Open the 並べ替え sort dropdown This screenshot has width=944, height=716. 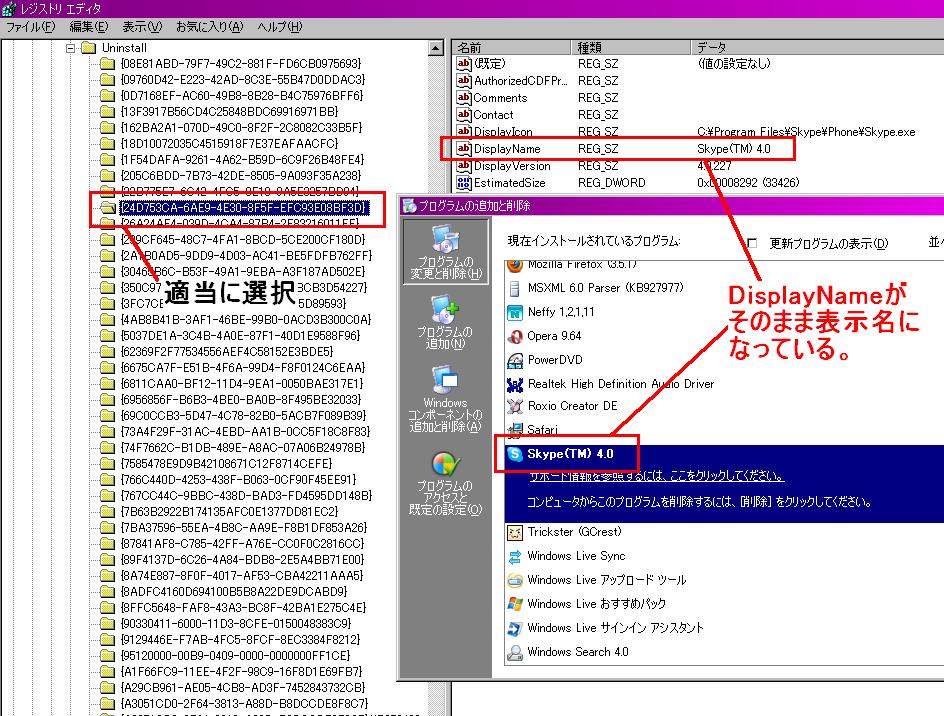pyautogui.click(x=936, y=243)
